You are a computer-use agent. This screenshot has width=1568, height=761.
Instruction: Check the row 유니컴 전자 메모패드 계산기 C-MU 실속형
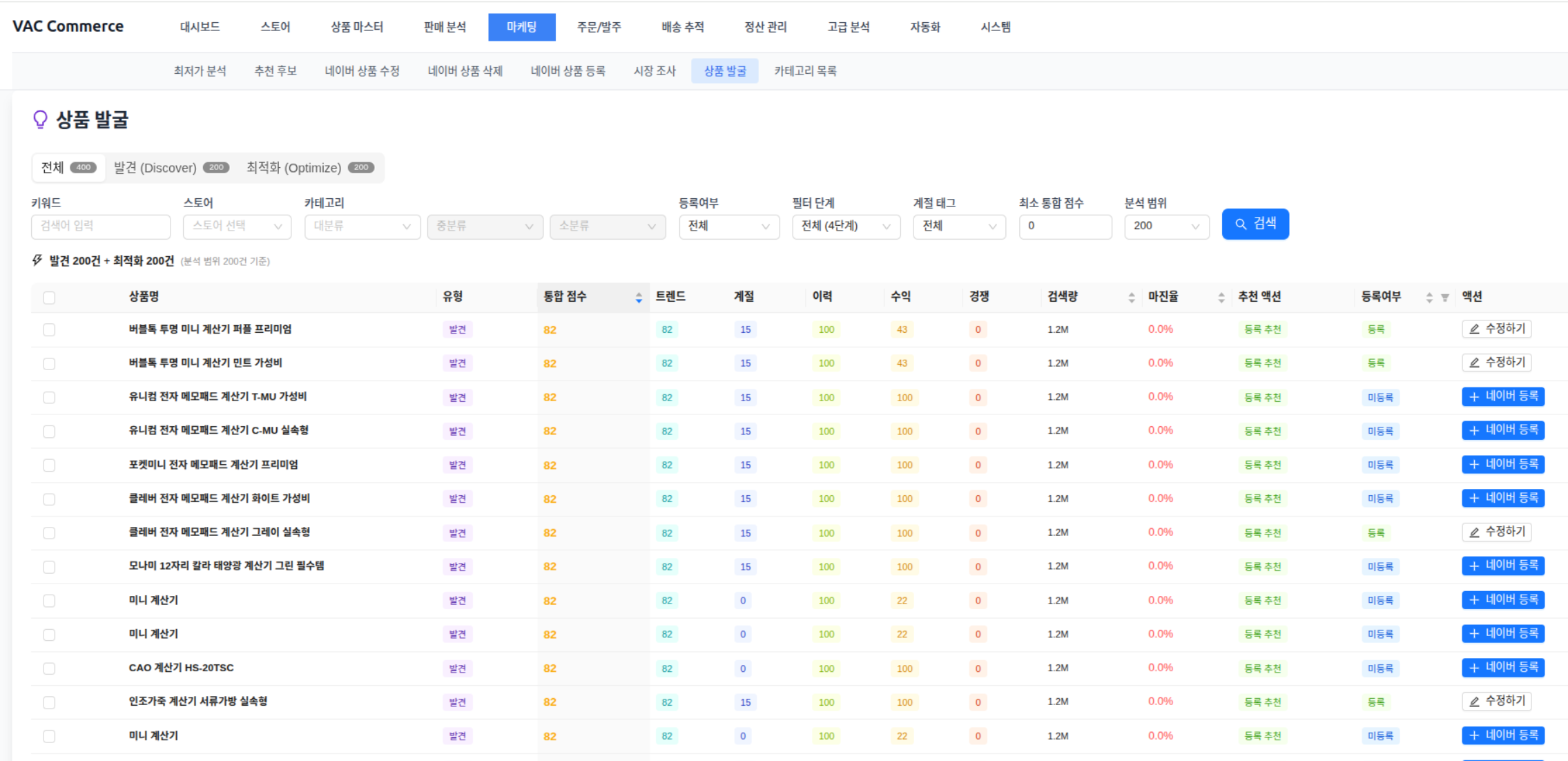click(49, 431)
